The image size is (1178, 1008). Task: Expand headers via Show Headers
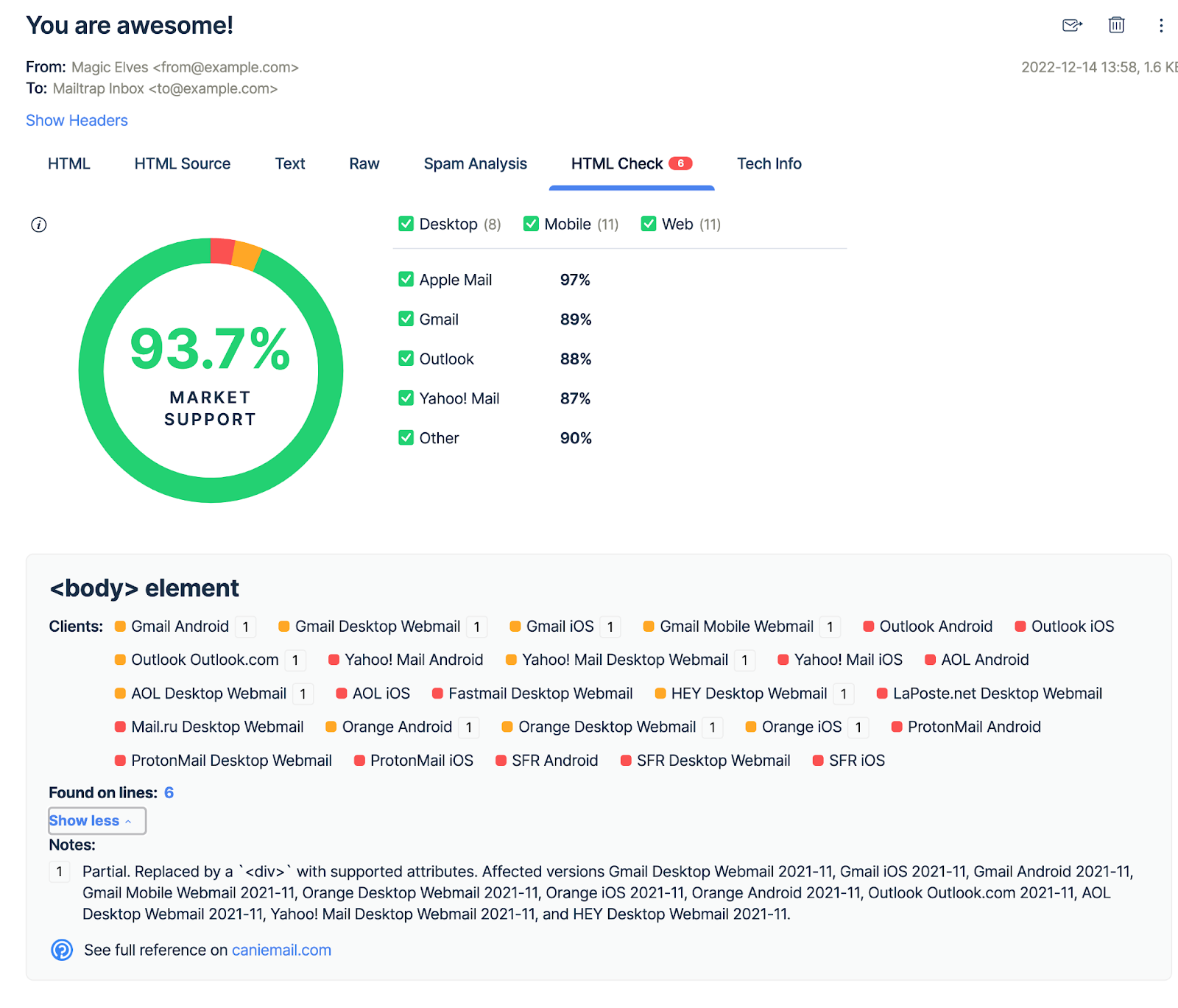click(77, 120)
